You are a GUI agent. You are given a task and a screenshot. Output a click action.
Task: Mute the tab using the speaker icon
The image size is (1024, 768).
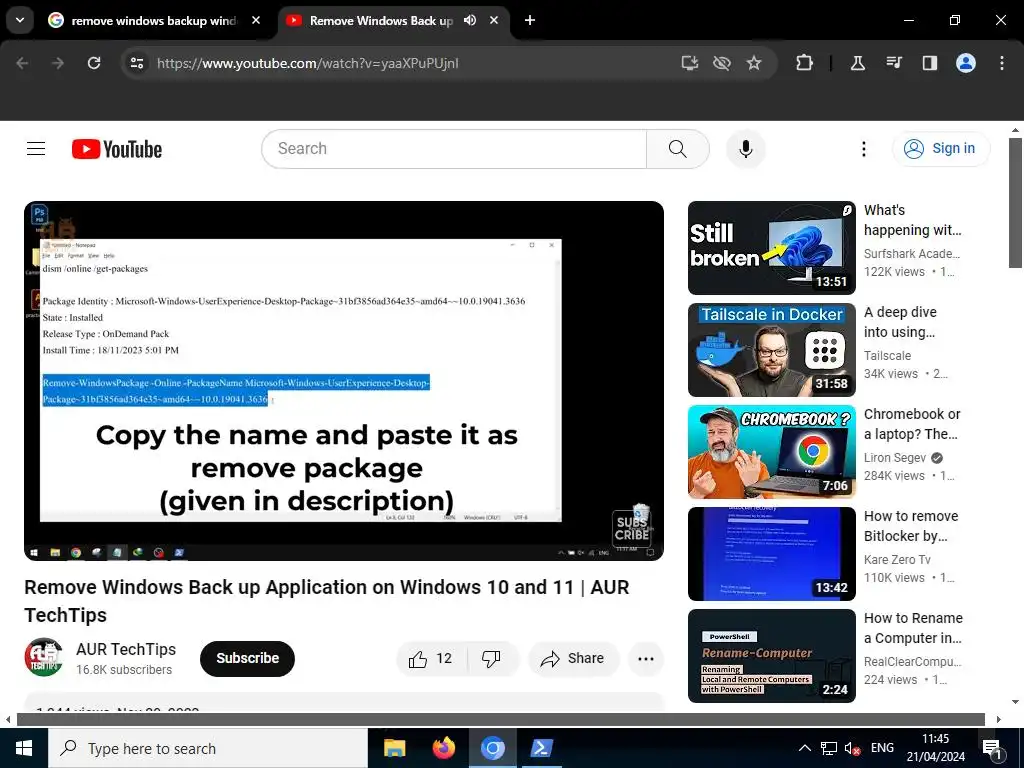click(470, 20)
